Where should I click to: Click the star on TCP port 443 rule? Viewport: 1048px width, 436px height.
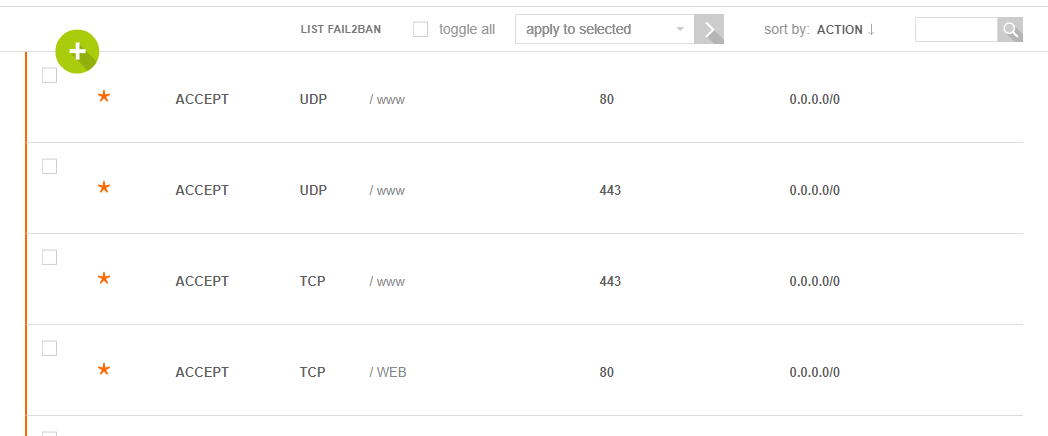coord(103,279)
